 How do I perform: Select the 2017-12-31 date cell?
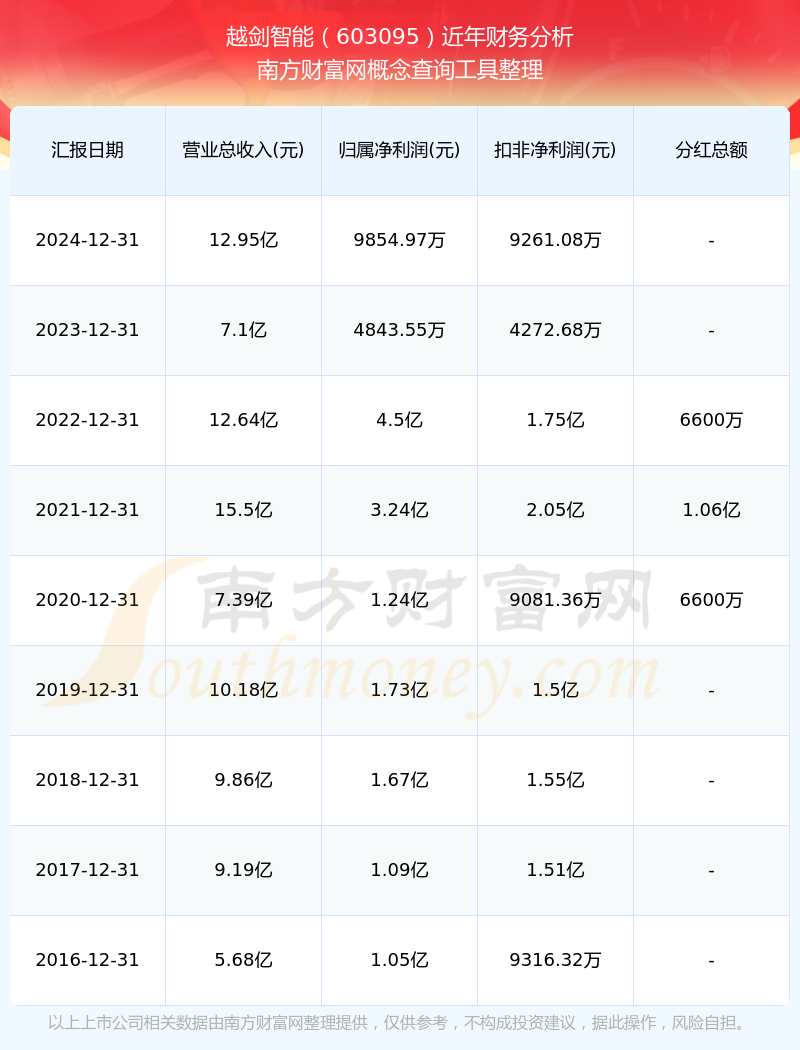pyautogui.click(x=88, y=870)
